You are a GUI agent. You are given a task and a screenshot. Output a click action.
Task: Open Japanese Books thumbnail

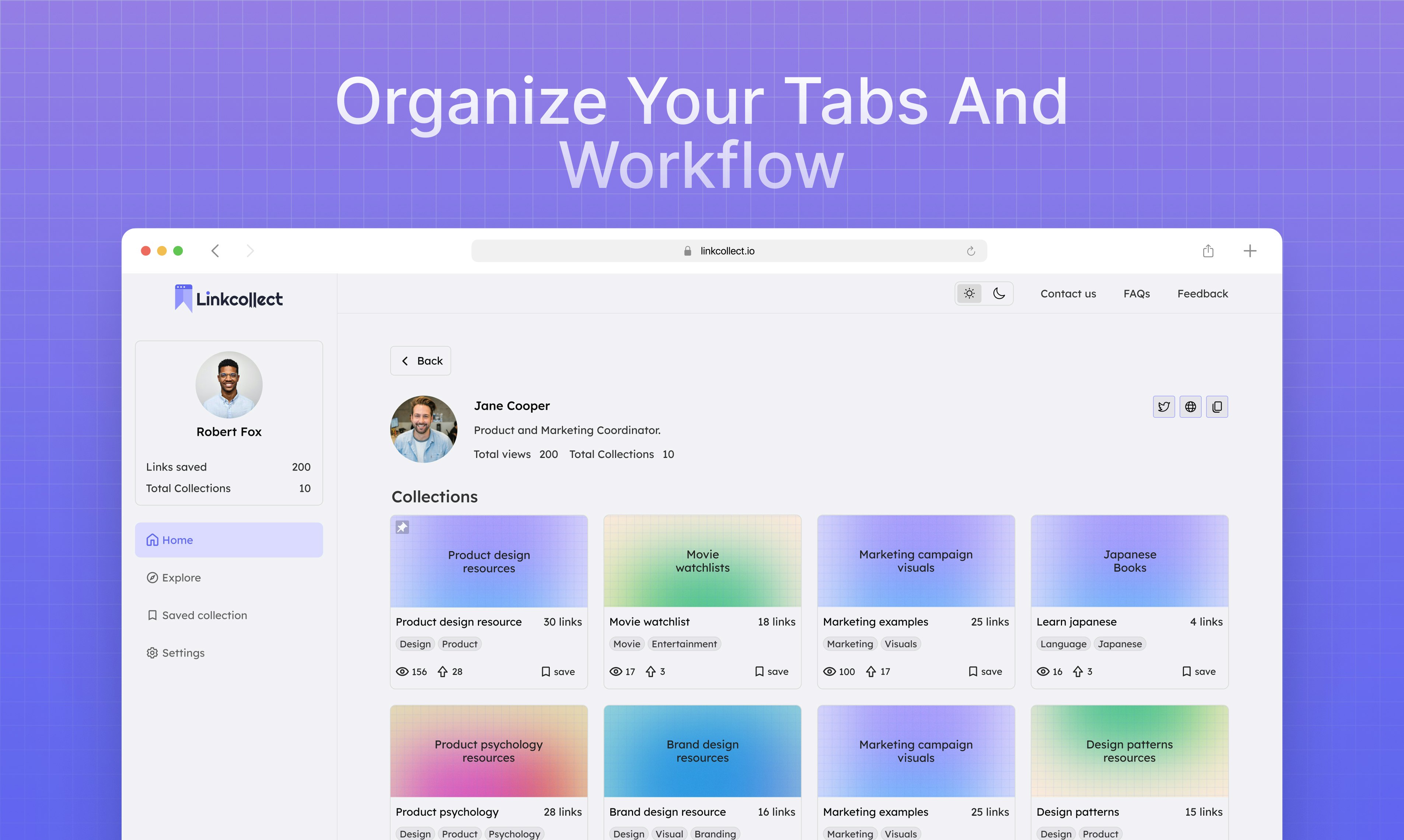[x=1130, y=561]
